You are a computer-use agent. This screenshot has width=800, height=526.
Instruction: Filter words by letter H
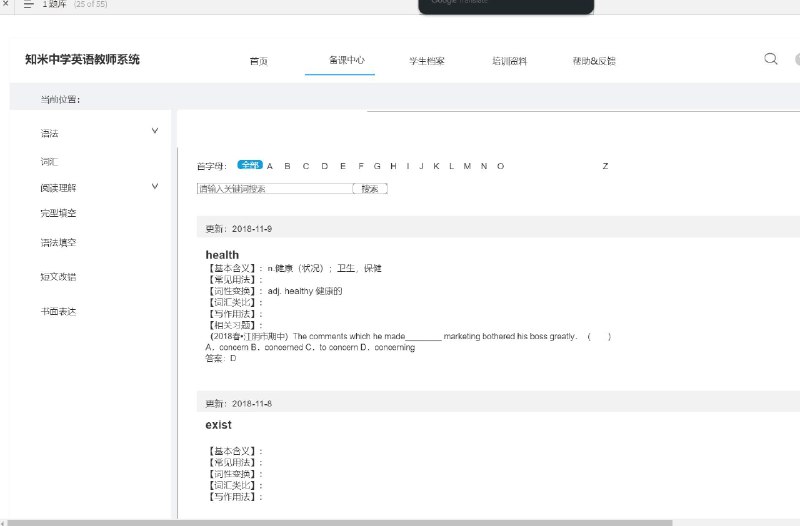point(393,166)
